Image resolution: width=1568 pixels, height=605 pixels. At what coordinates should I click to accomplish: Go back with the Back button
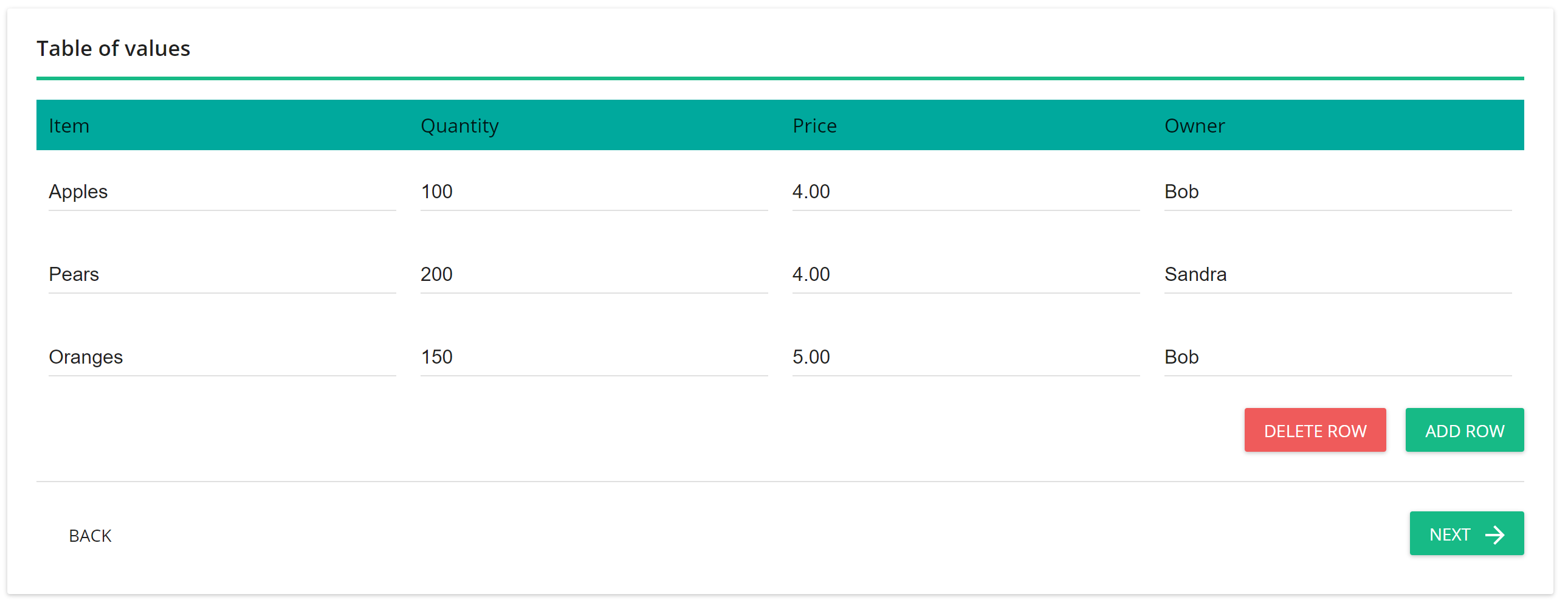coord(90,536)
